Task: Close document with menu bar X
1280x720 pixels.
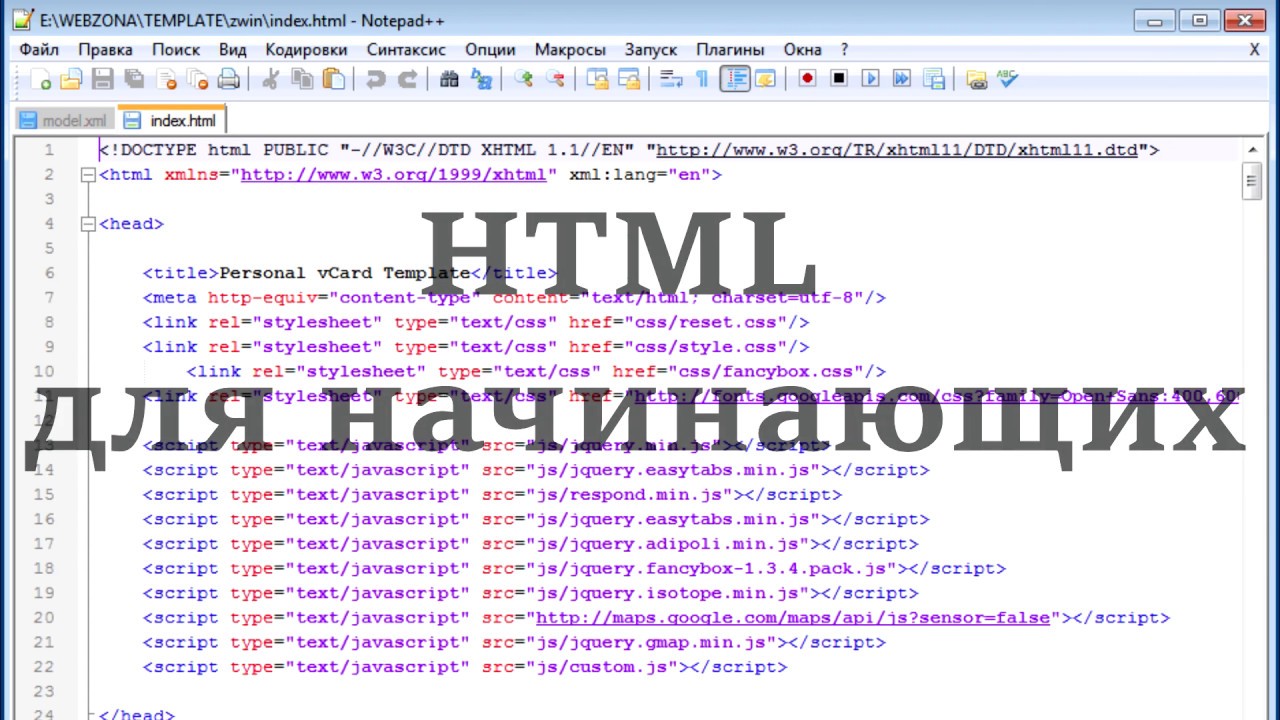Action: (1255, 49)
